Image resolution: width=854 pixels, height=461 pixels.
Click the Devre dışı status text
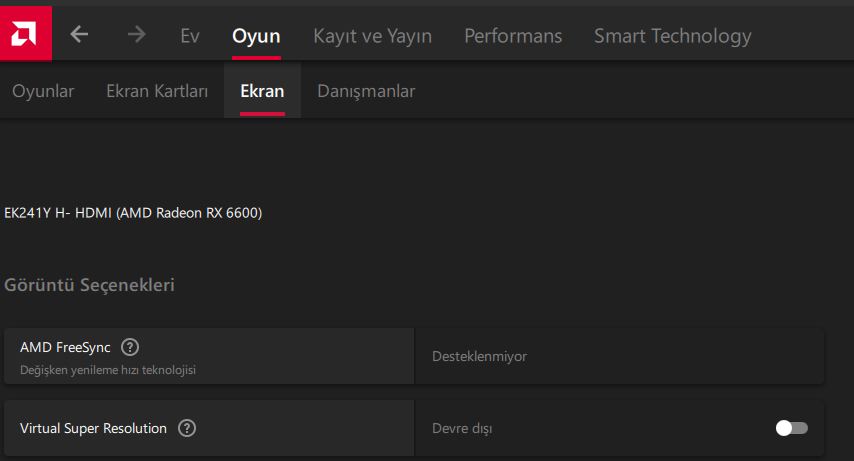click(462, 428)
